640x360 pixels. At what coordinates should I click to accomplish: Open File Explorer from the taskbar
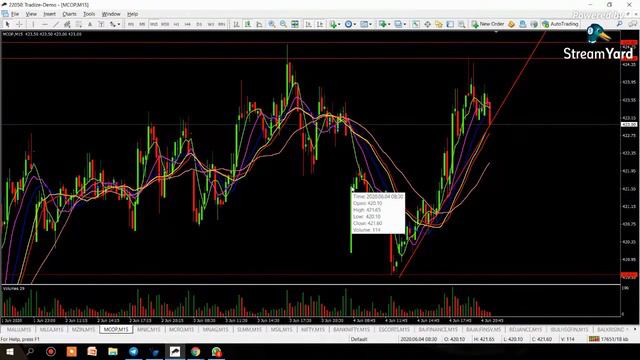coord(113,351)
